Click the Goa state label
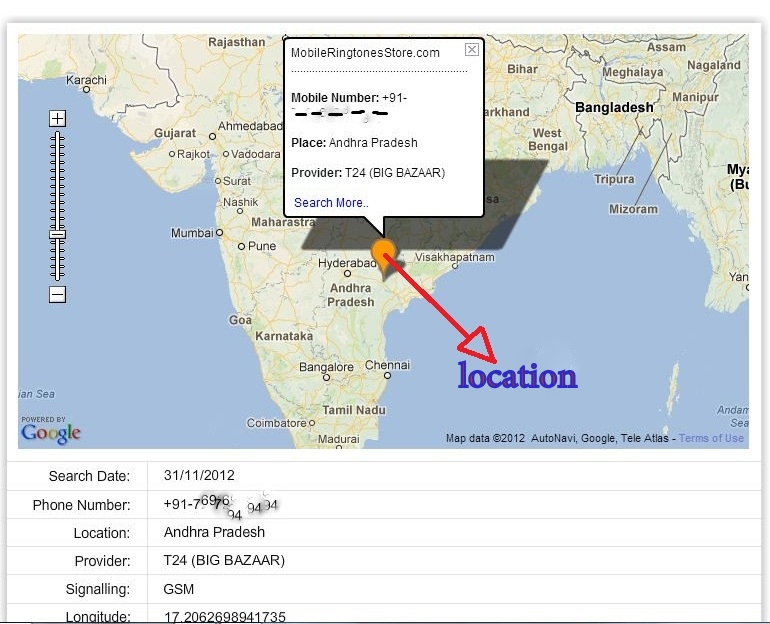770x624 pixels. (x=240, y=320)
